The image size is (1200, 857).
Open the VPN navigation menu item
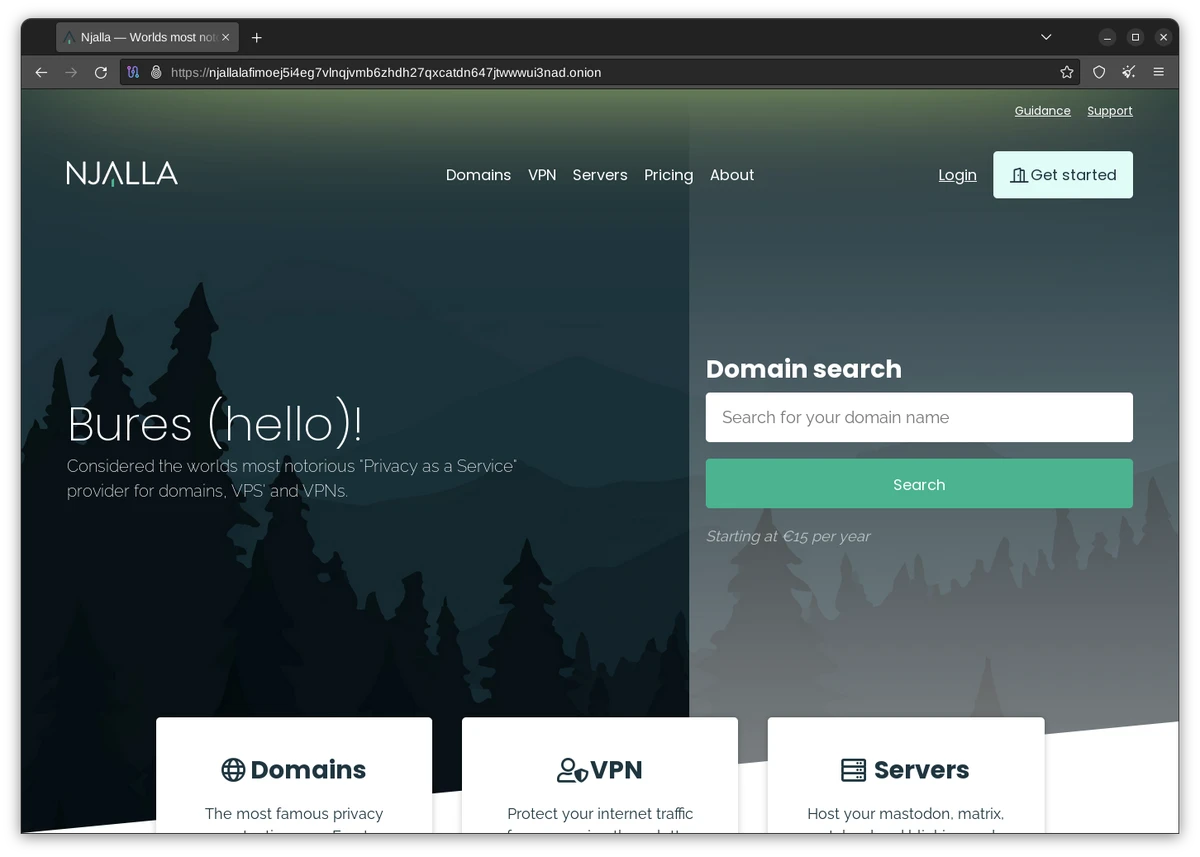coord(542,175)
